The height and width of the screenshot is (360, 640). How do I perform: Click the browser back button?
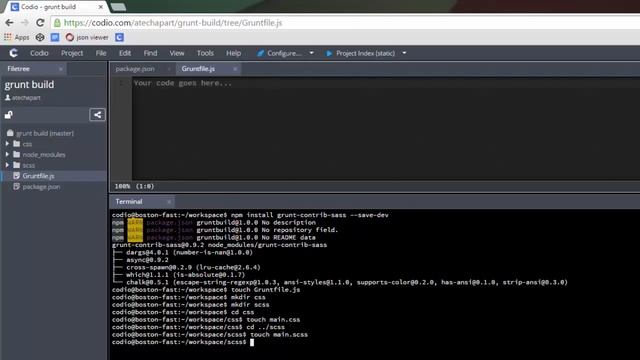tap(9, 23)
